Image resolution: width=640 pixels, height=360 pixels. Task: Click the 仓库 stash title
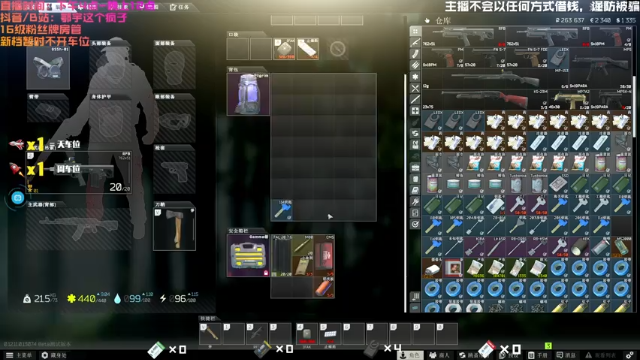(x=443, y=20)
